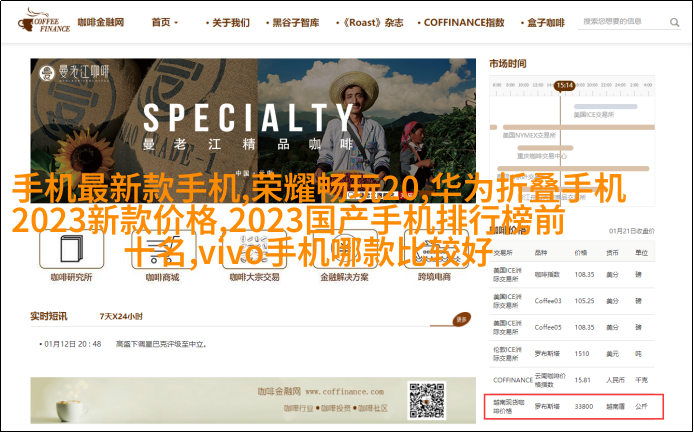Click the 美国NYMEX交易所 trading hours bar

(578, 128)
